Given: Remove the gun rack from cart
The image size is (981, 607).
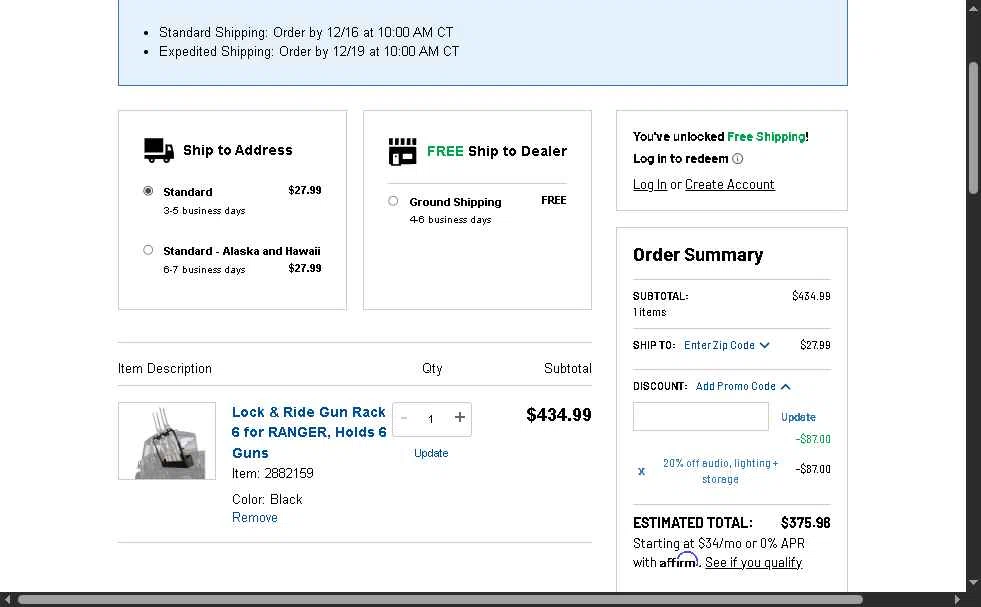Looking at the screenshot, I should coord(255,518).
